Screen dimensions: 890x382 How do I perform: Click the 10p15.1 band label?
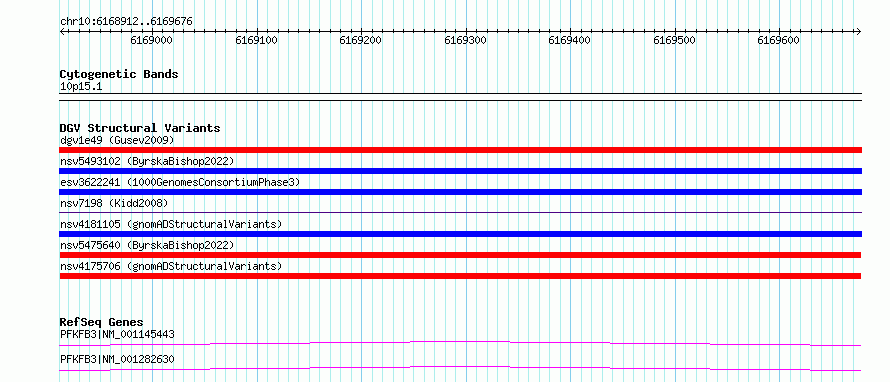(x=81, y=87)
